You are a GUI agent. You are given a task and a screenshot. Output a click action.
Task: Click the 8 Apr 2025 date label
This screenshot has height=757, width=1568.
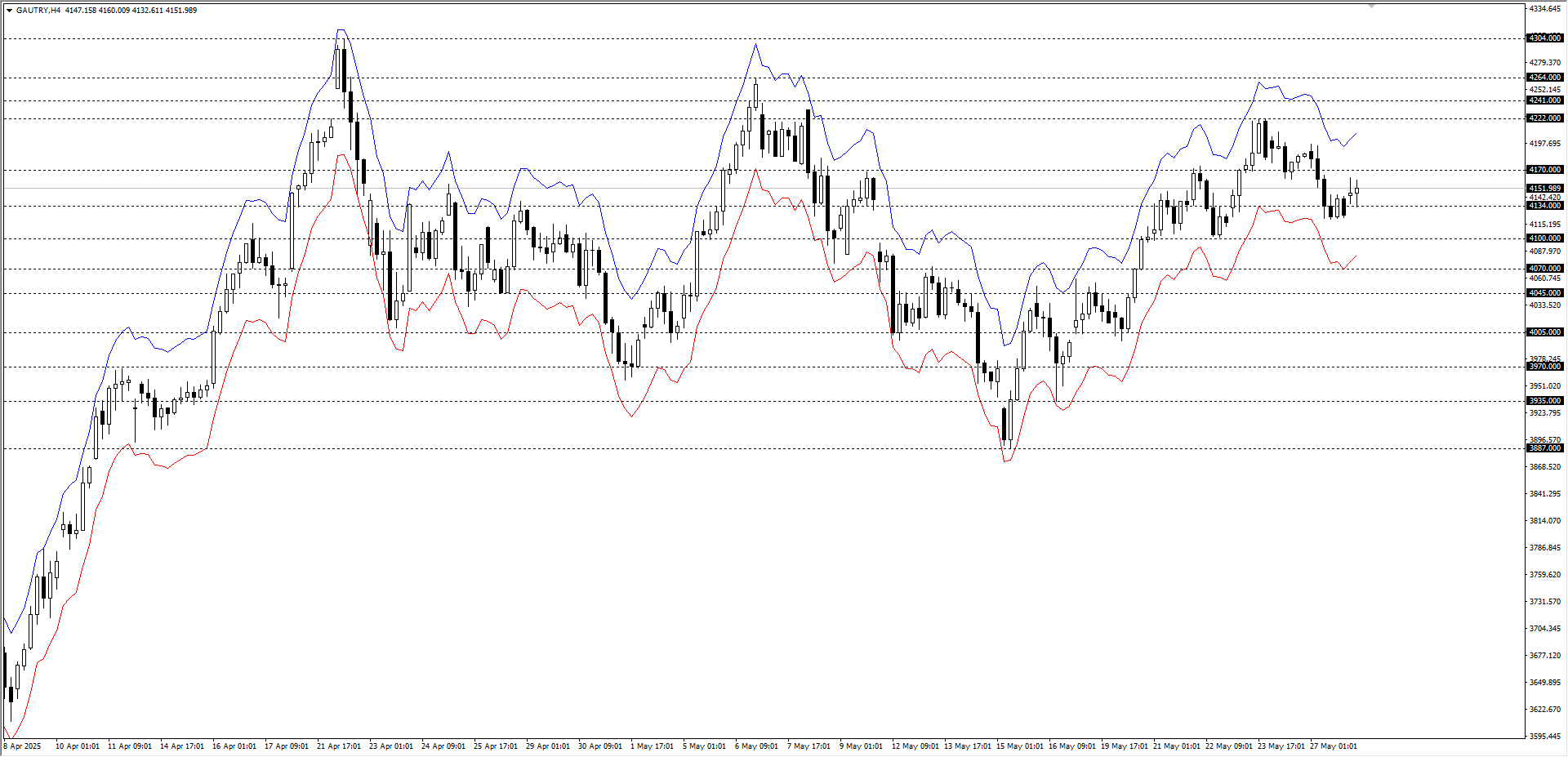pos(22,746)
